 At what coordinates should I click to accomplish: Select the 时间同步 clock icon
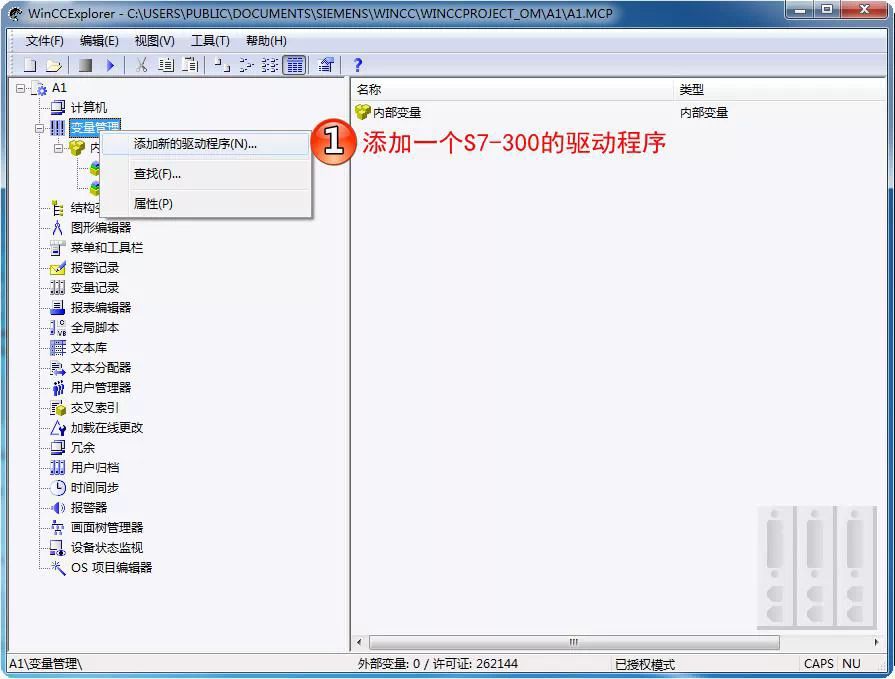[58, 488]
